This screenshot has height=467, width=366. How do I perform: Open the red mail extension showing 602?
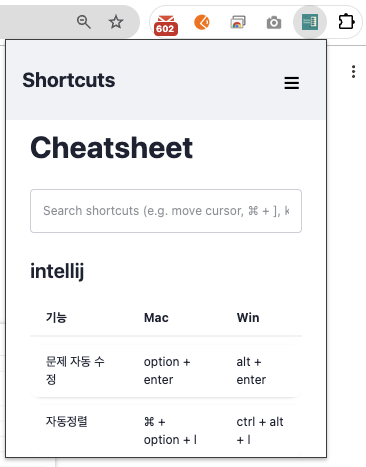point(166,25)
